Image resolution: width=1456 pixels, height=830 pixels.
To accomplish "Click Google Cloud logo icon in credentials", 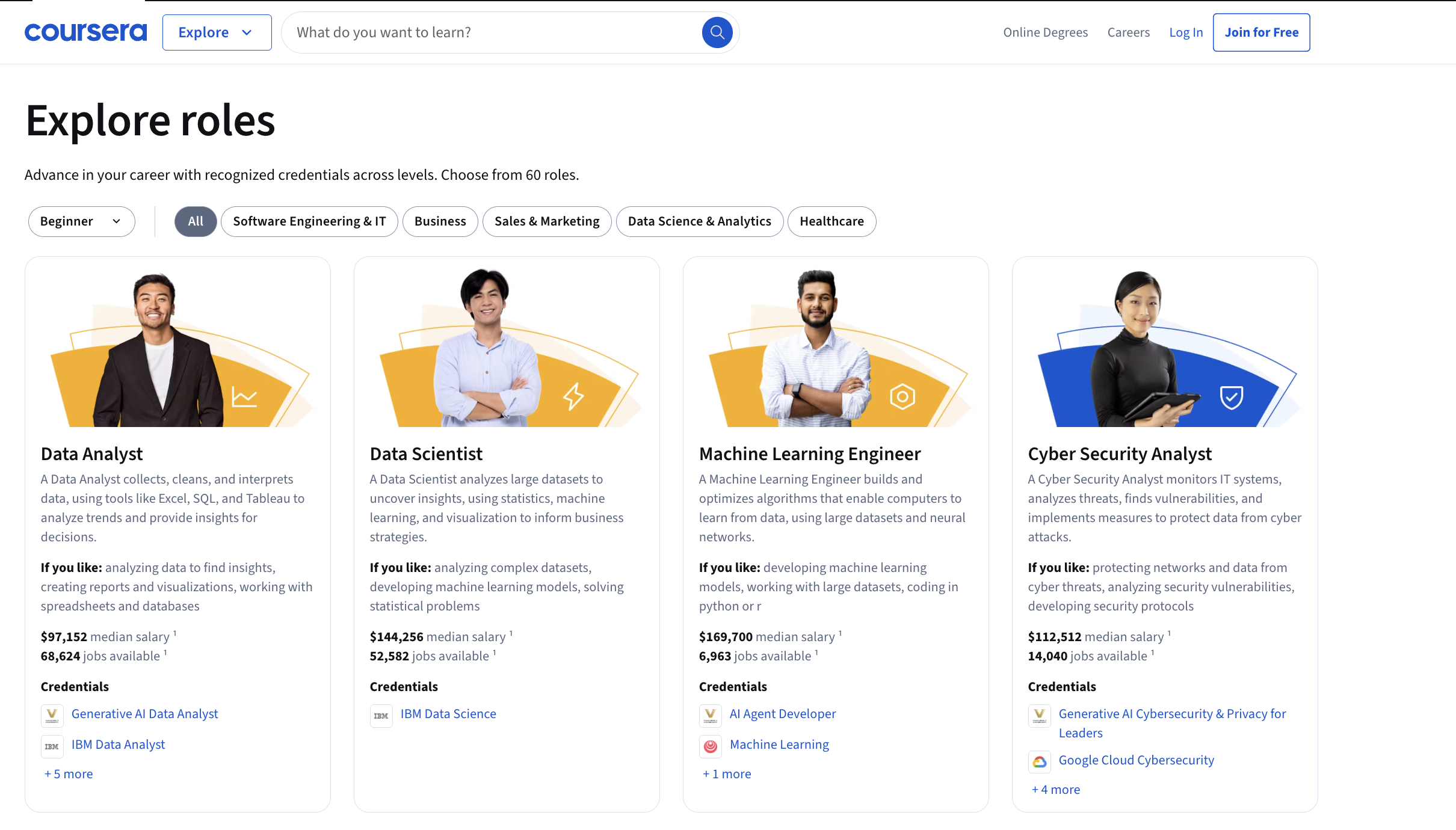I will point(1039,761).
